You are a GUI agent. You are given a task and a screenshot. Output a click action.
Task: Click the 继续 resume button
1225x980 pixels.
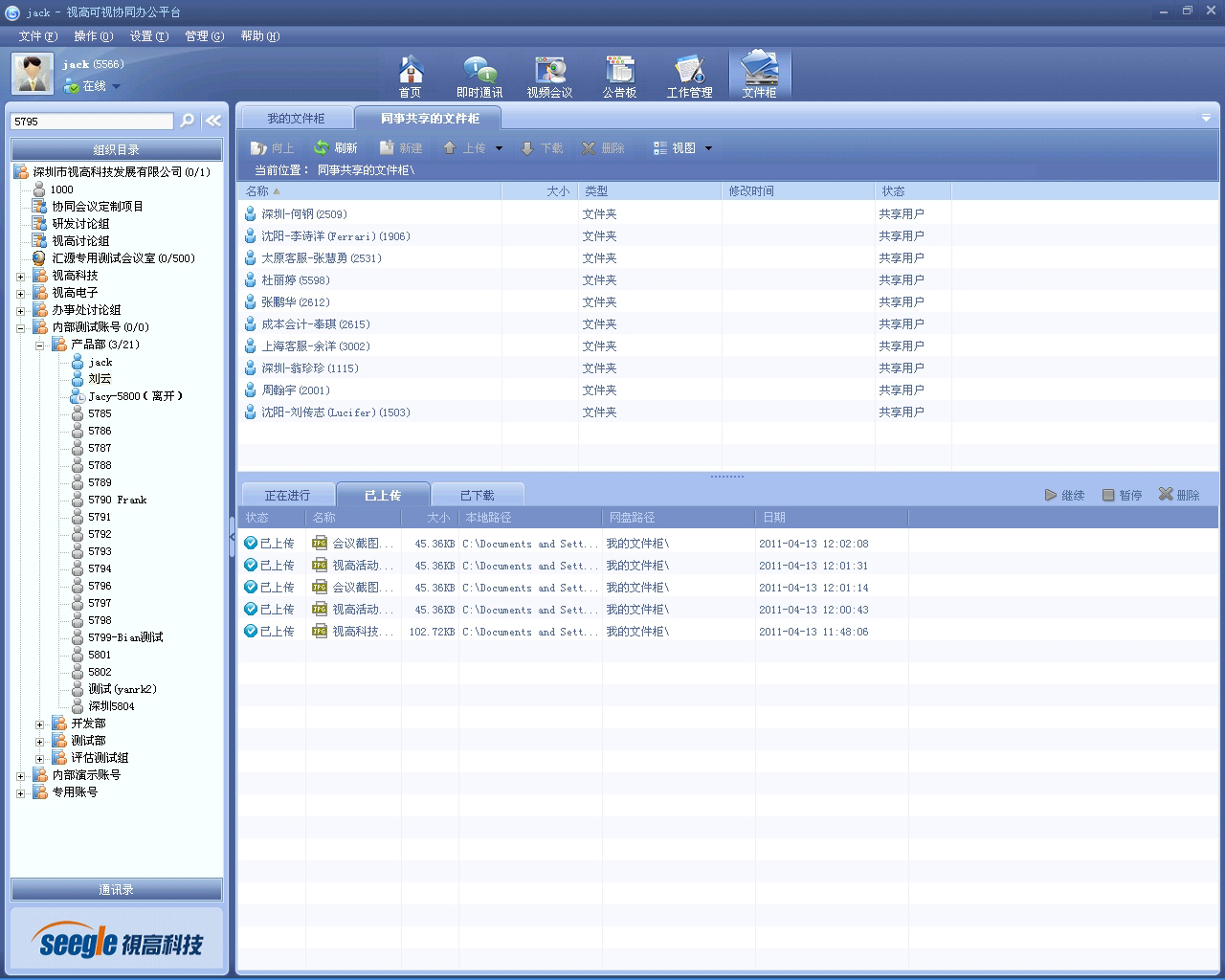[x=1064, y=495]
